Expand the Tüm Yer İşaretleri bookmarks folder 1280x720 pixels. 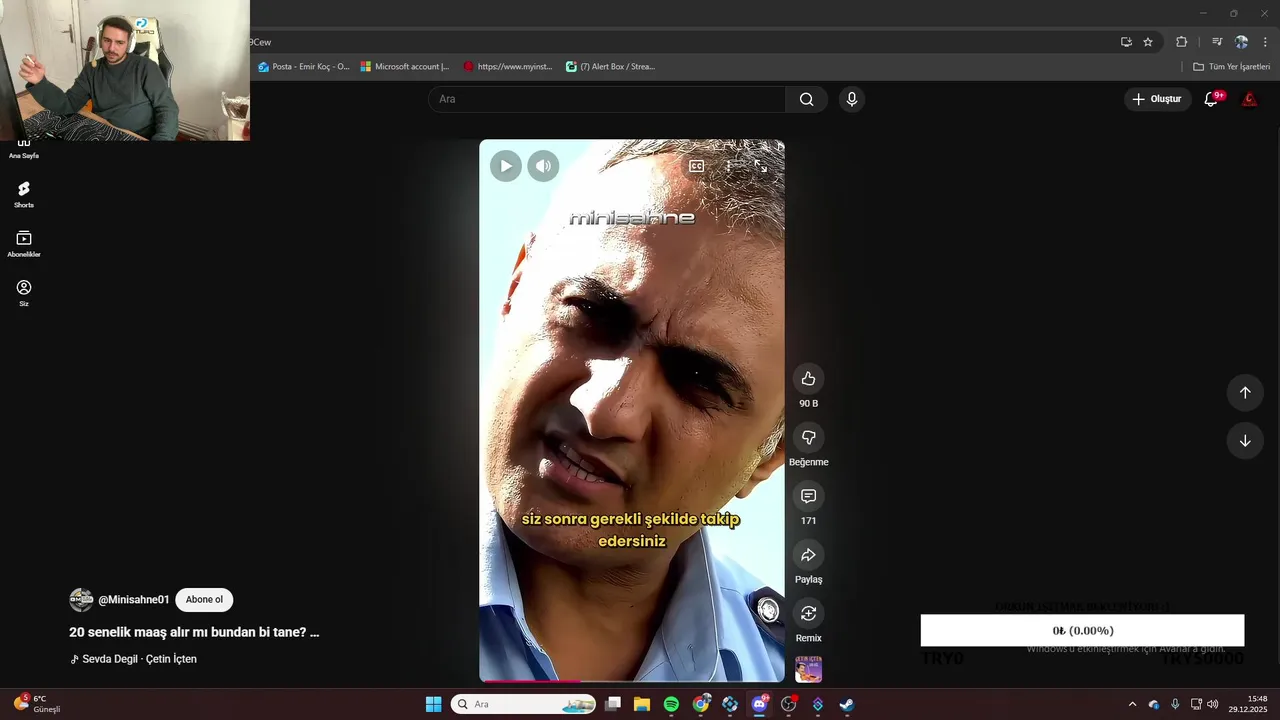click(1231, 67)
